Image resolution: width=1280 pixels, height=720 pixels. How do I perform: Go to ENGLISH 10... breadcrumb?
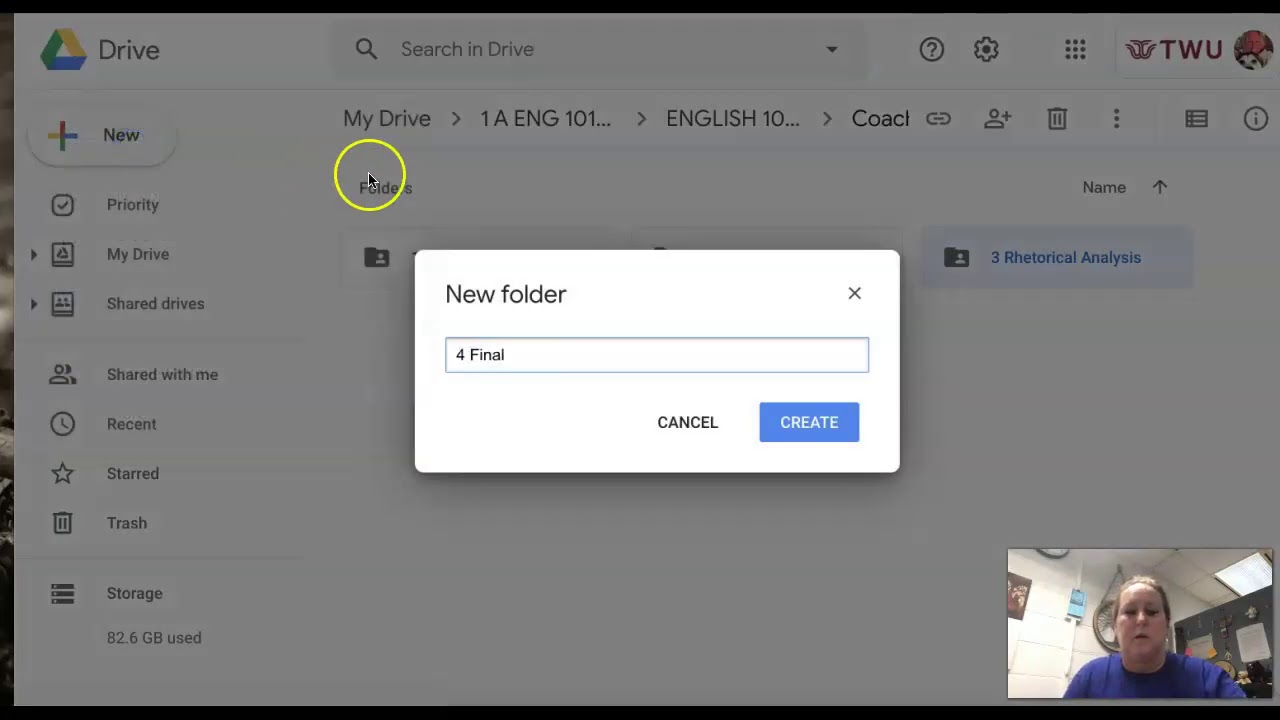point(733,118)
